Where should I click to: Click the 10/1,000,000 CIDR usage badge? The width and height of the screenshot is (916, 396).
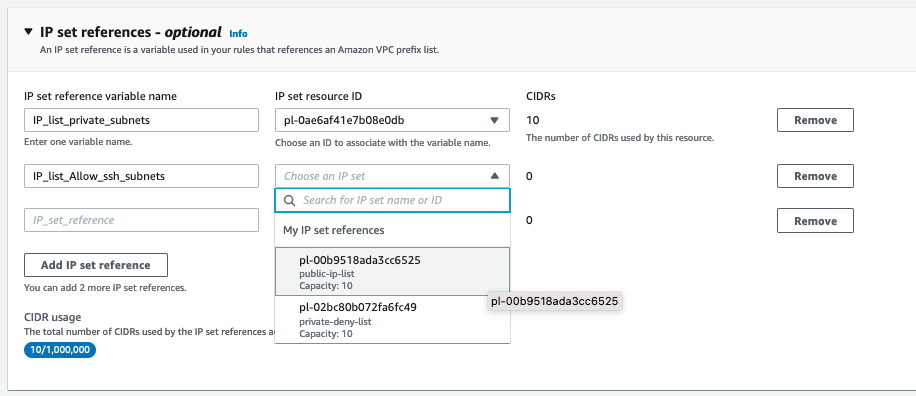(60, 350)
